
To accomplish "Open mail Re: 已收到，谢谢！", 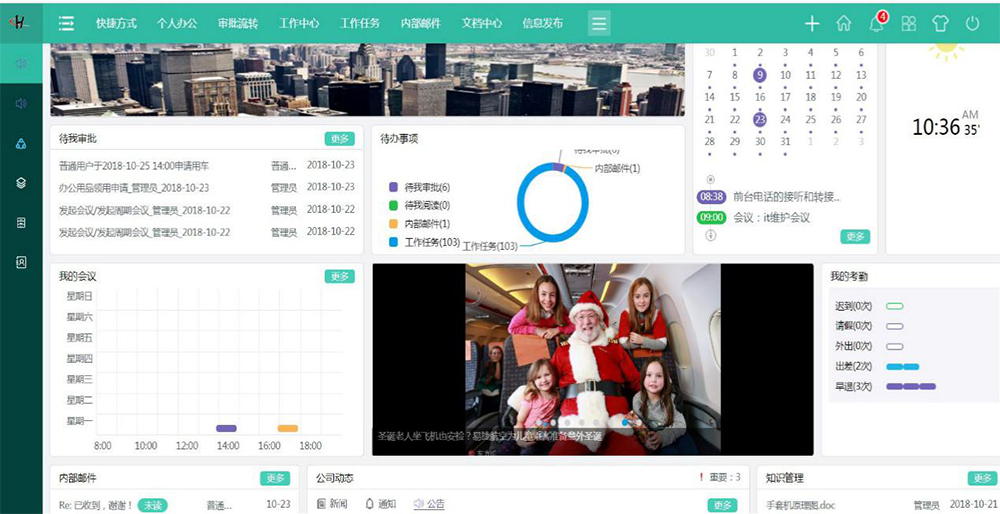I will coord(96,504).
